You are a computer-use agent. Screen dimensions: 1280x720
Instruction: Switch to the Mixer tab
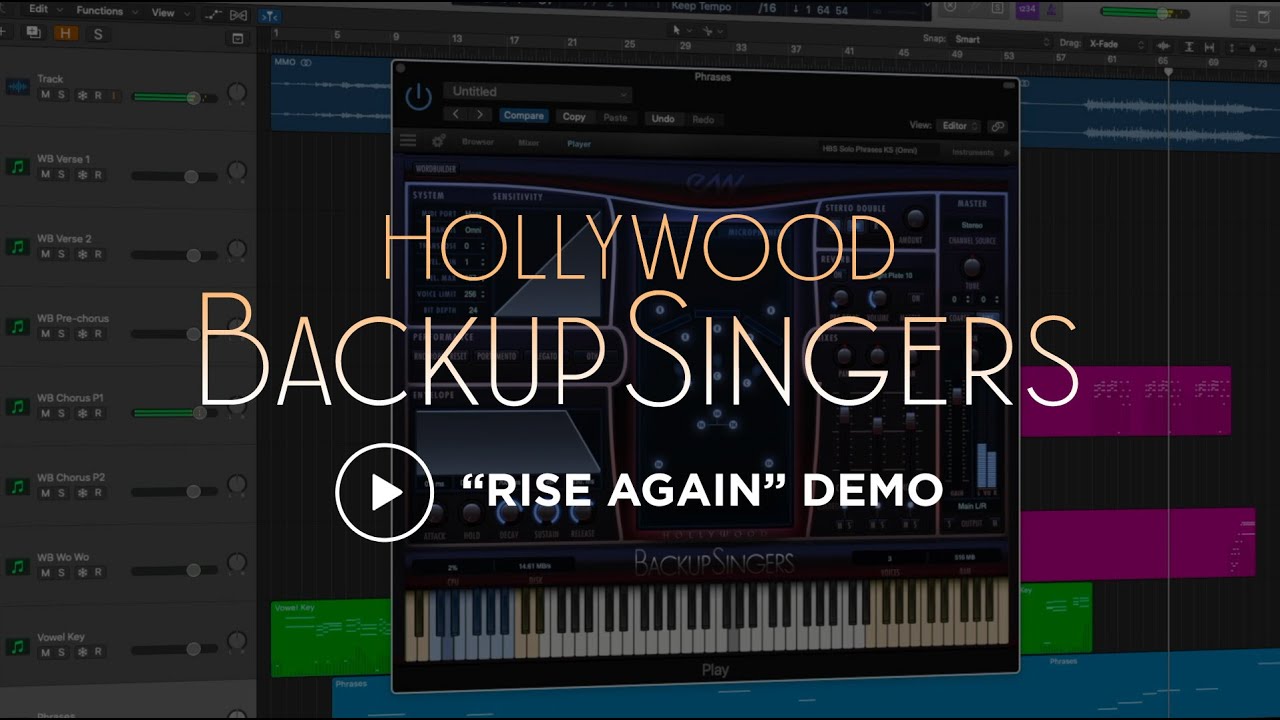(x=529, y=143)
